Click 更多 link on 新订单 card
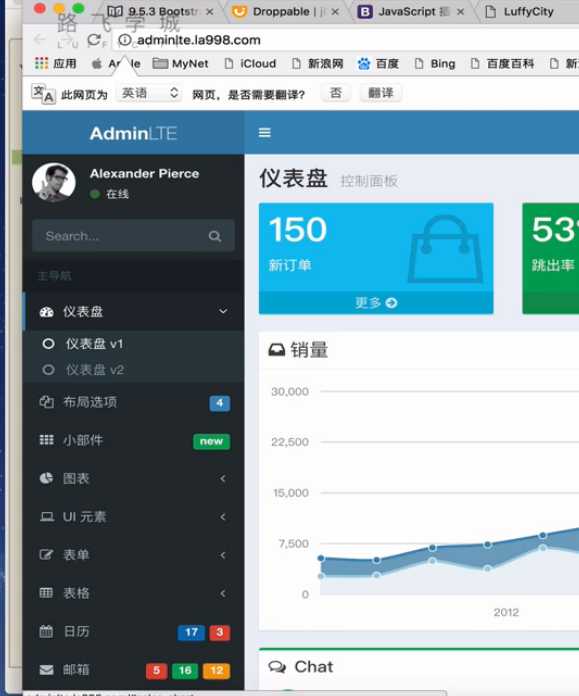579x696 pixels. pos(376,303)
